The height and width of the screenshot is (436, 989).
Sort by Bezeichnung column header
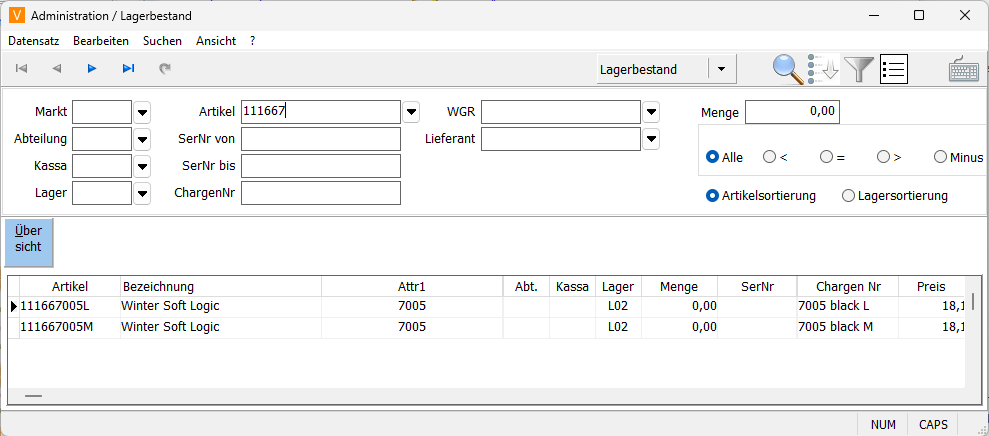(x=220, y=287)
